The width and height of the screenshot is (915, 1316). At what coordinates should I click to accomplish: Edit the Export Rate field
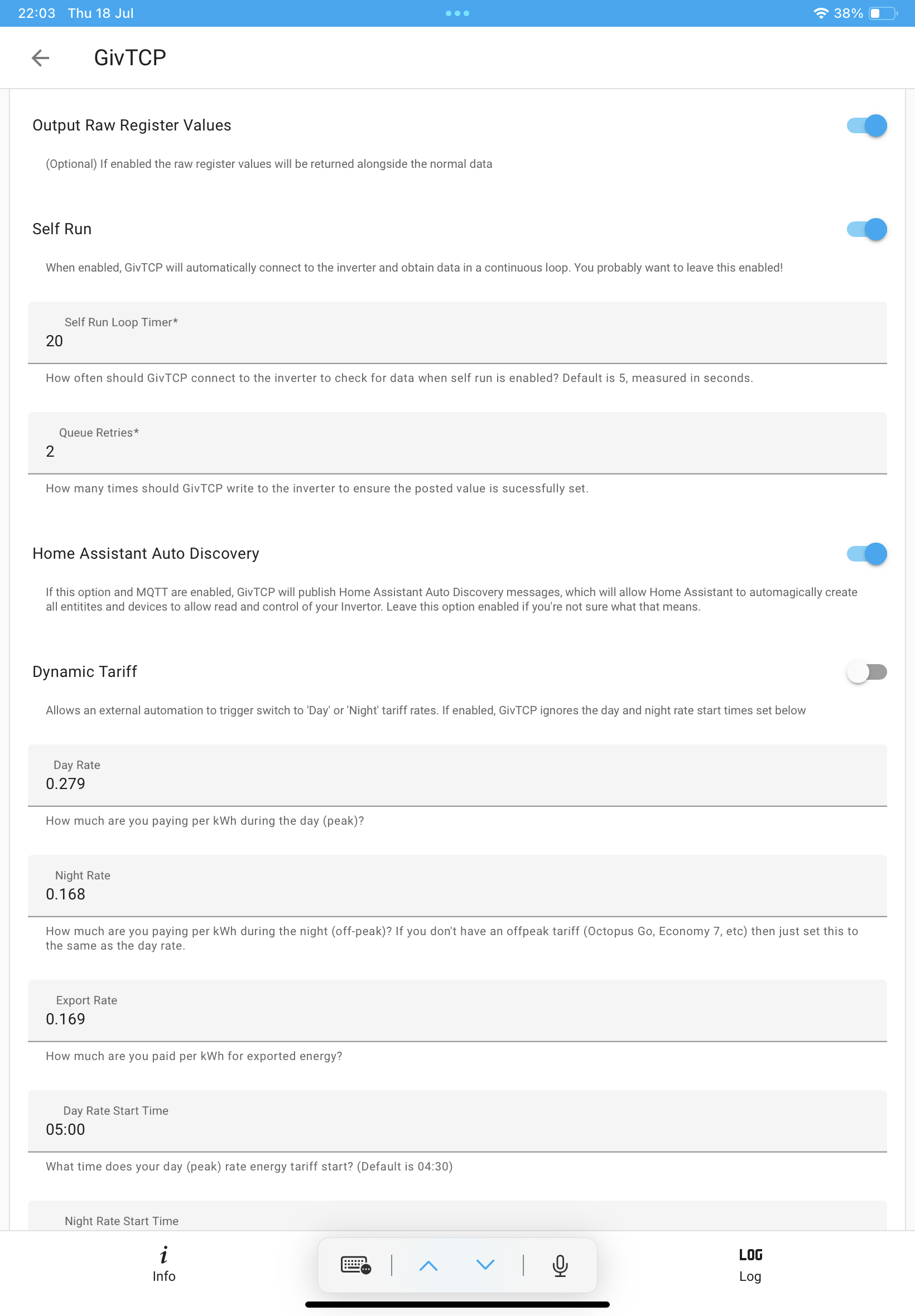click(457, 1010)
